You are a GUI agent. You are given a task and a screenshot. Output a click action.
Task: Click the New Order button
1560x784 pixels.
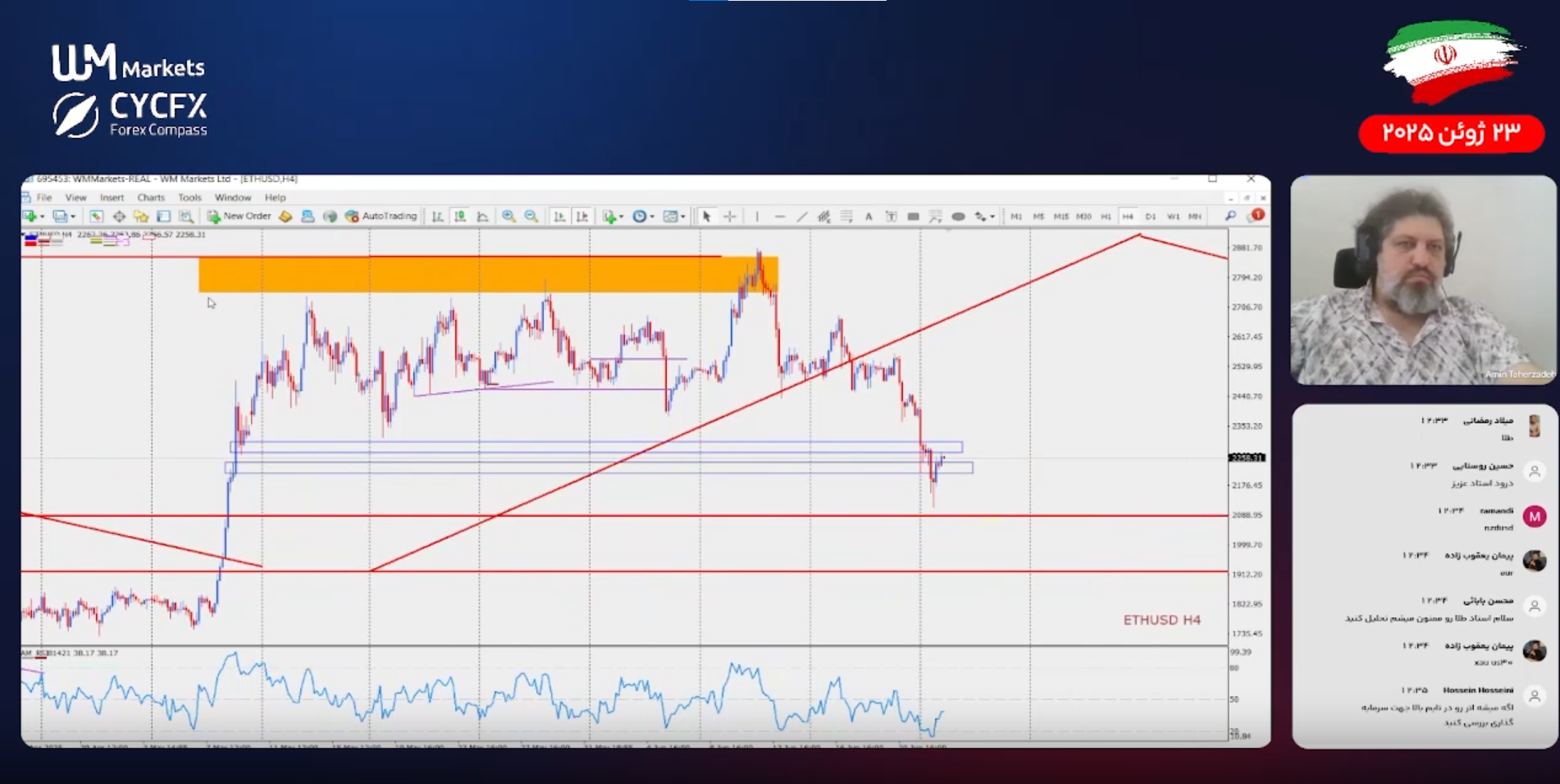(239, 217)
